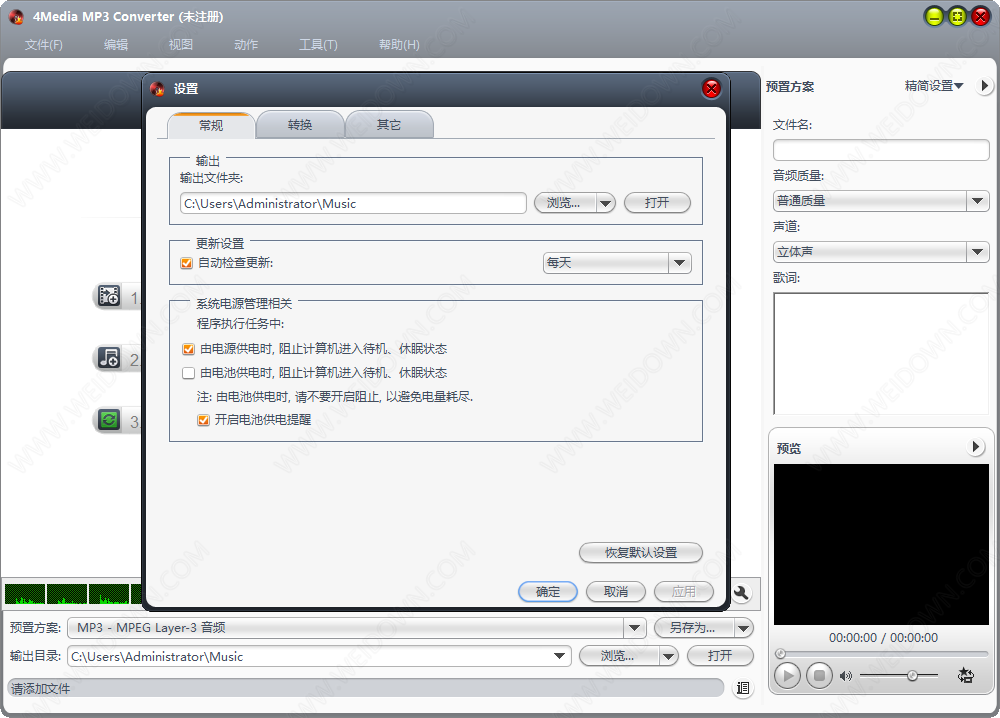1000x718 pixels.
Task: Click the output folder path field in dialog
Action: (x=353, y=203)
